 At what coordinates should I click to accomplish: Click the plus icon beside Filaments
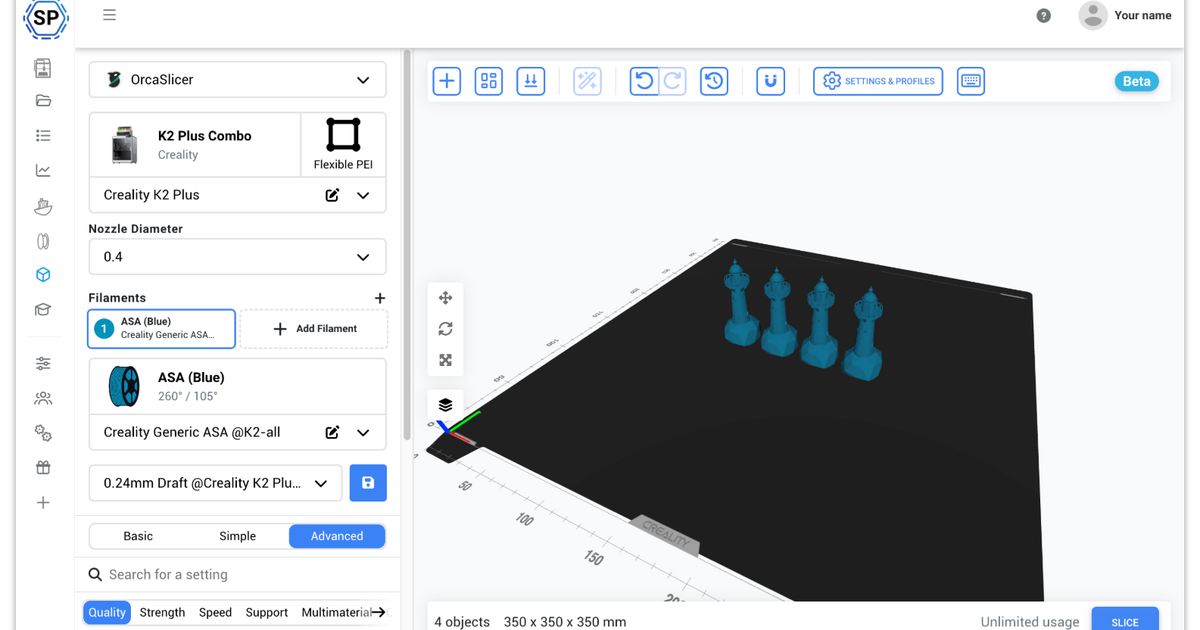[x=379, y=298]
